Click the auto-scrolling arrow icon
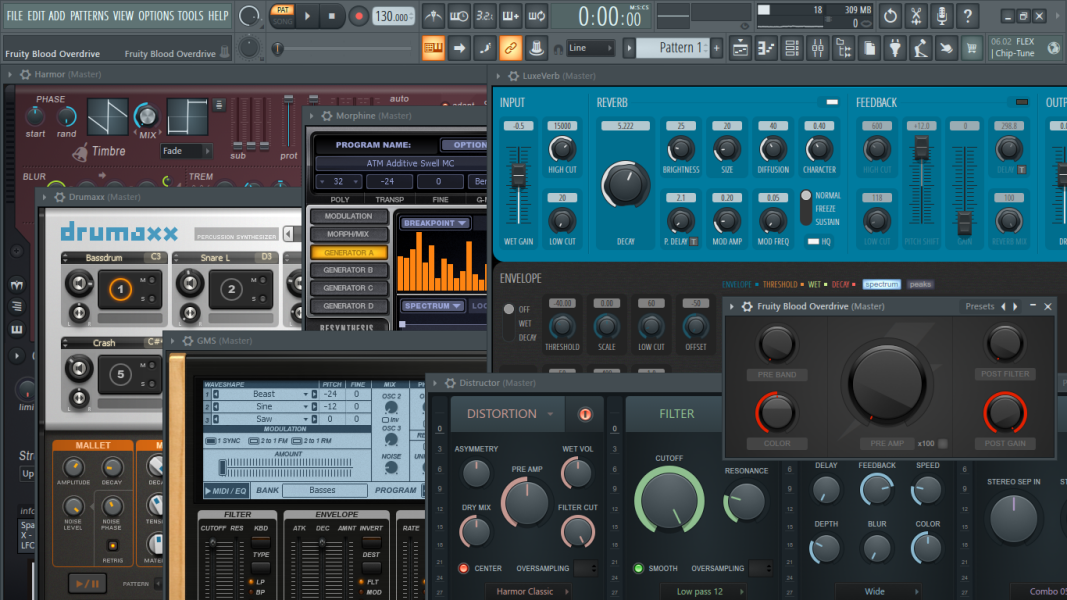 coord(459,48)
